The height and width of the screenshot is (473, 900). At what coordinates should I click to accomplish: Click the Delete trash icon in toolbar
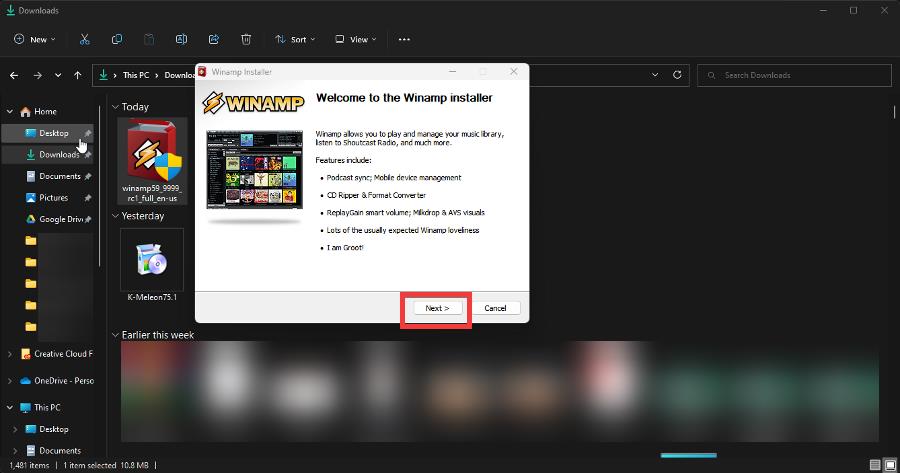(246, 39)
